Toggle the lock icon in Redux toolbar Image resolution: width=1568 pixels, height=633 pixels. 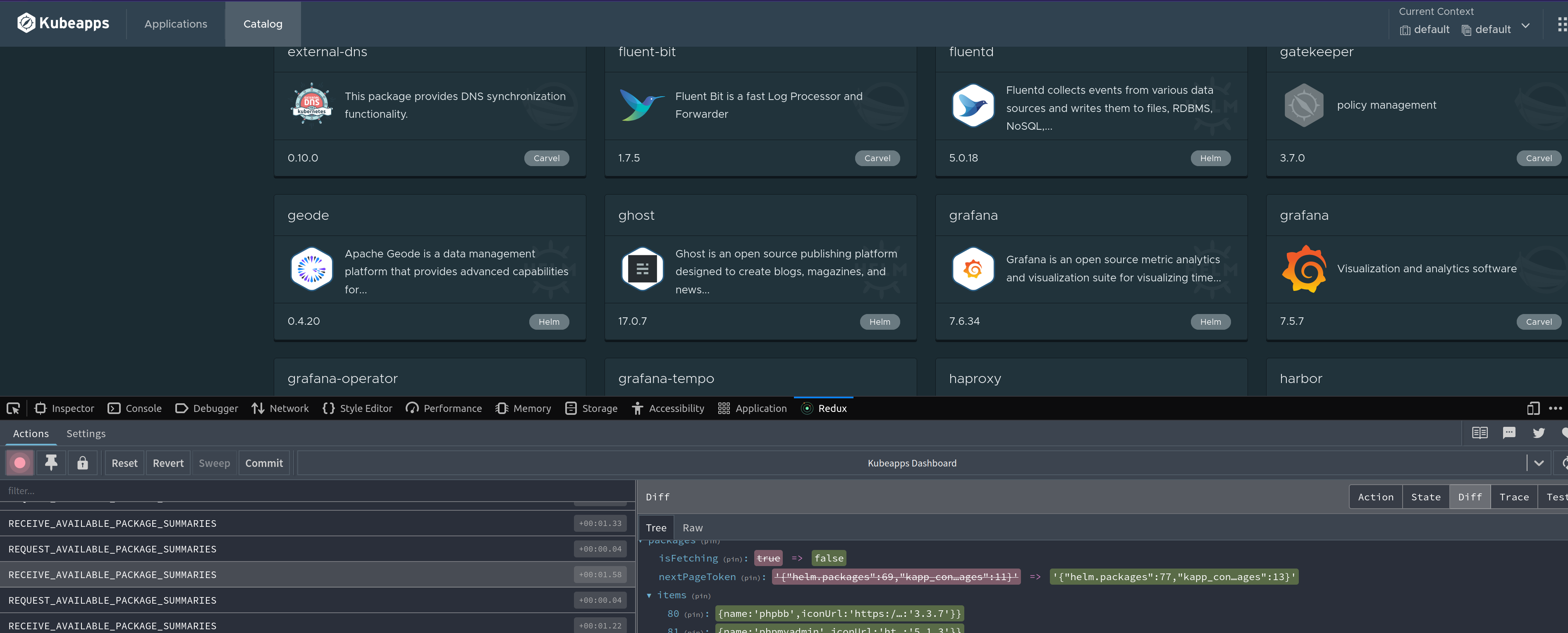click(83, 463)
